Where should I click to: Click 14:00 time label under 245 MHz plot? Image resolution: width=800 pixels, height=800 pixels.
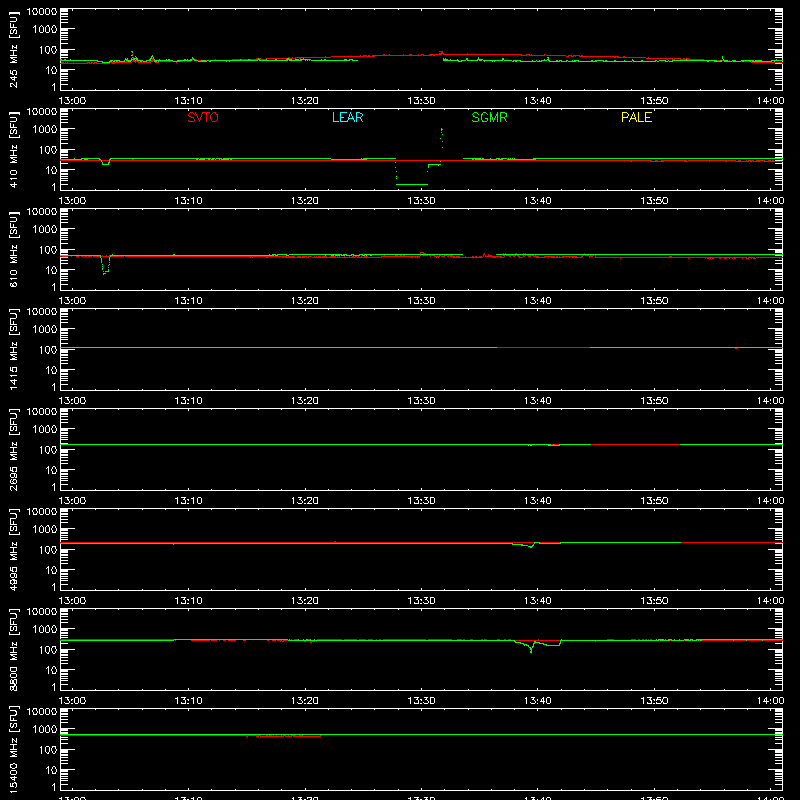pyautogui.click(x=770, y=101)
